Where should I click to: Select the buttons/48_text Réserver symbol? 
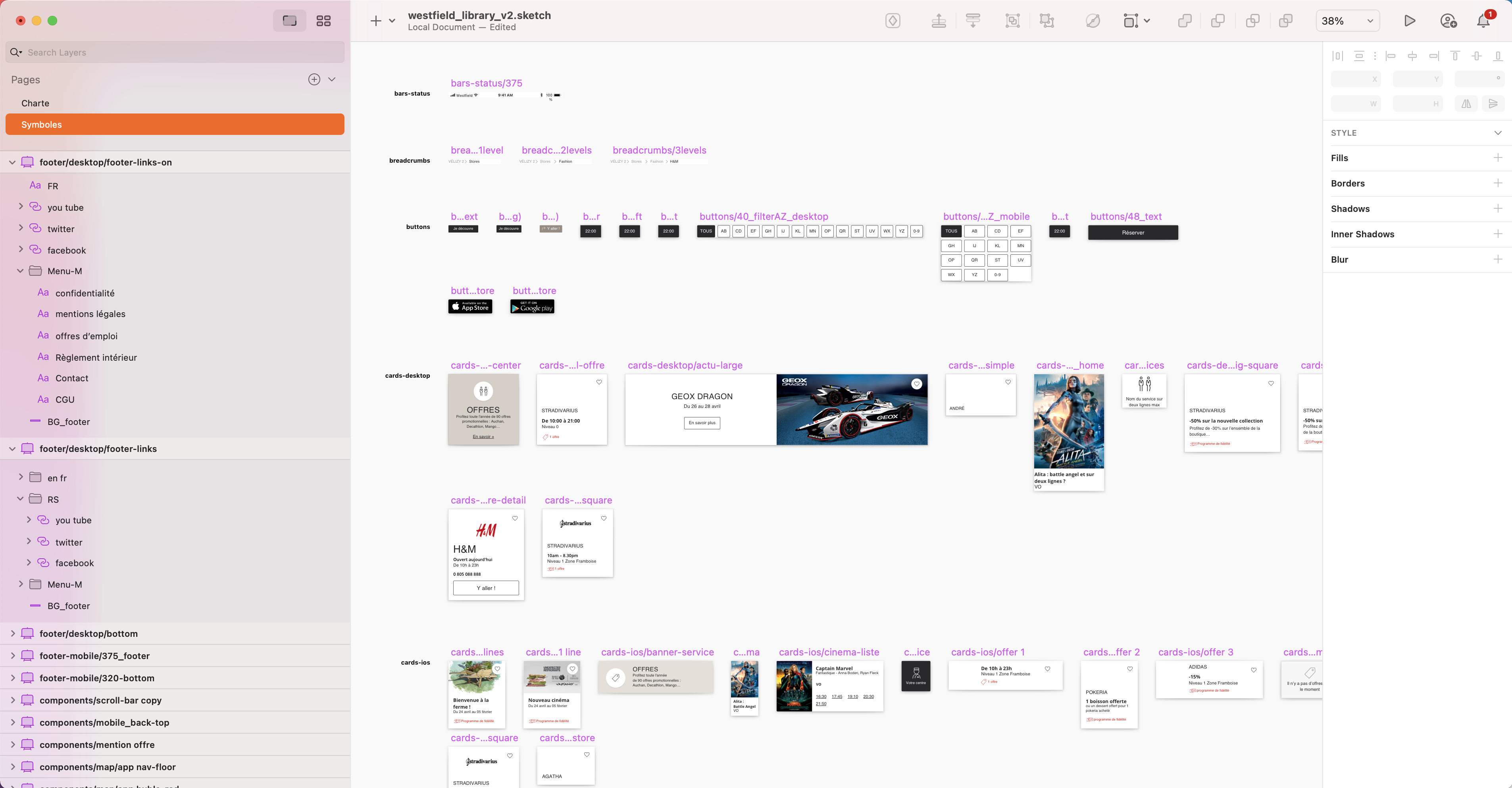1133,233
